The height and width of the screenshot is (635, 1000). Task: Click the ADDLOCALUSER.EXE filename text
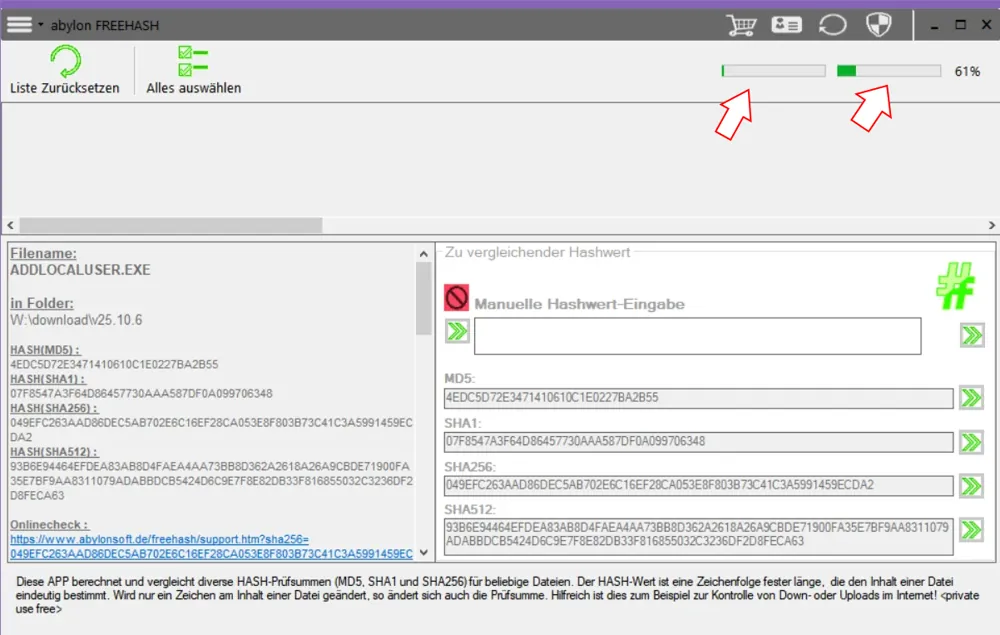[x=80, y=270]
